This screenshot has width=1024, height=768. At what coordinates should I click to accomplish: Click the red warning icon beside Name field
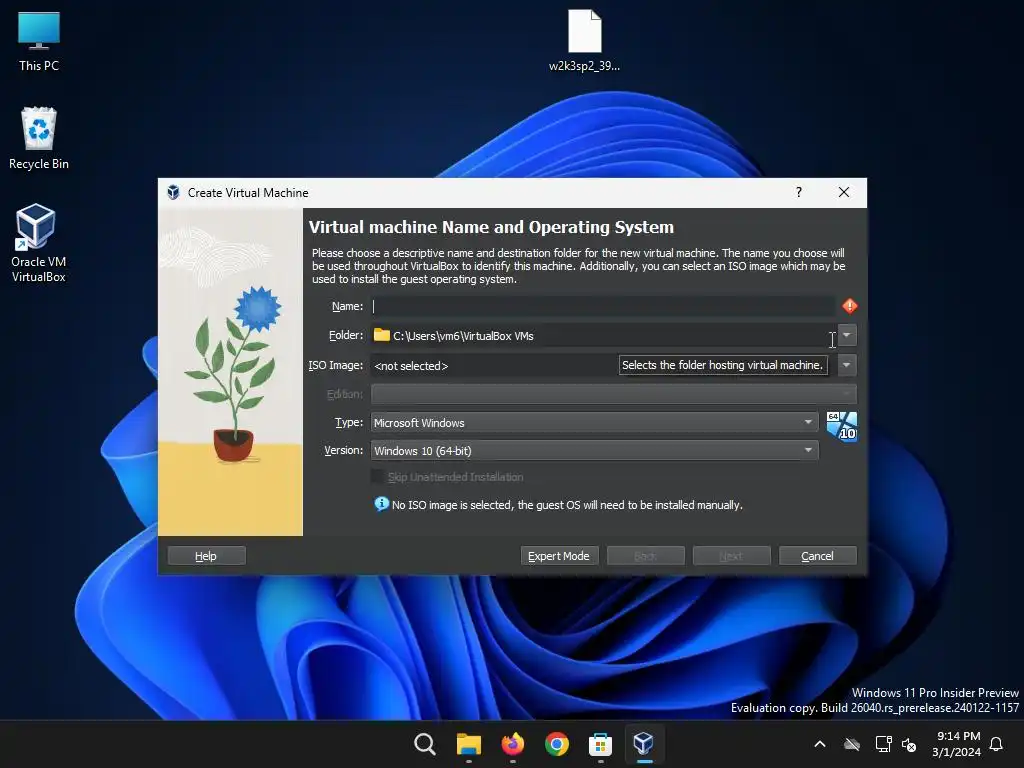850,306
